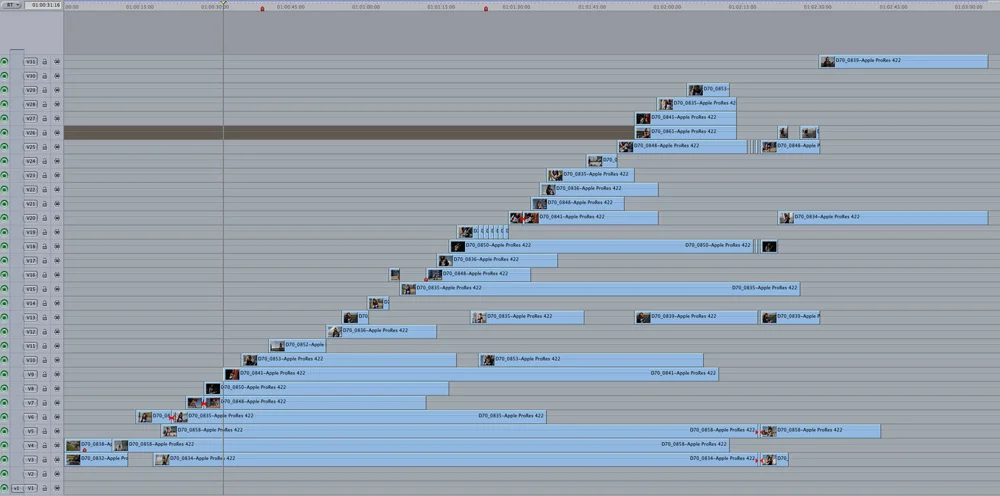
Task: Lock track V31
Action: pyautogui.click(x=45, y=62)
